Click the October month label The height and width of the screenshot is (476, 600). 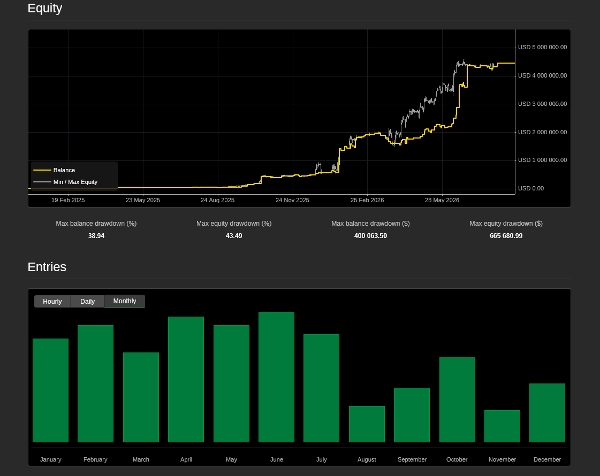tap(457, 460)
